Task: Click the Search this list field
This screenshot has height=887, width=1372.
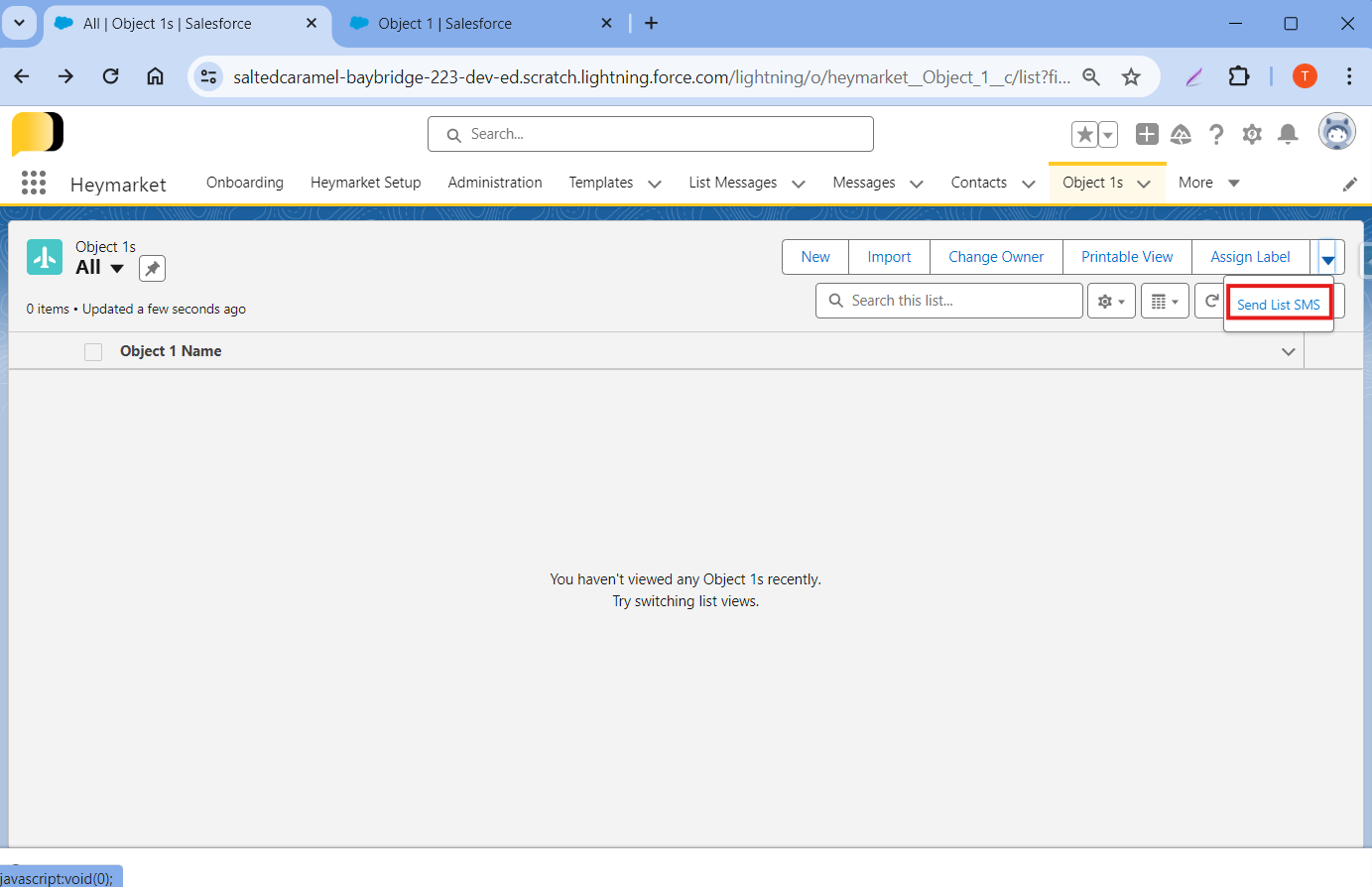Action: tap(949, 301)
